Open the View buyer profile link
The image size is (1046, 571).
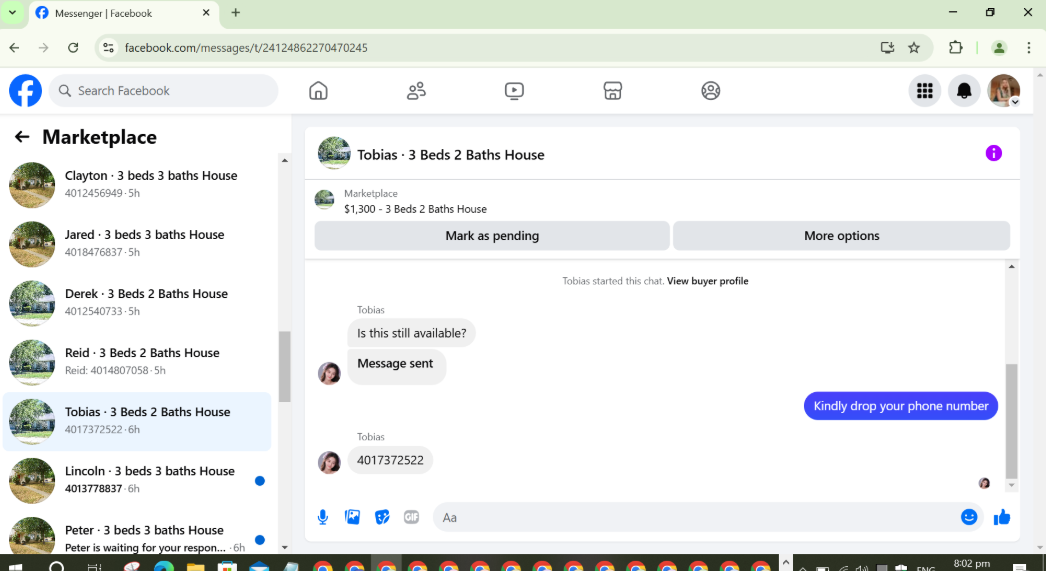pyautogui.click(x=707, y=281)
